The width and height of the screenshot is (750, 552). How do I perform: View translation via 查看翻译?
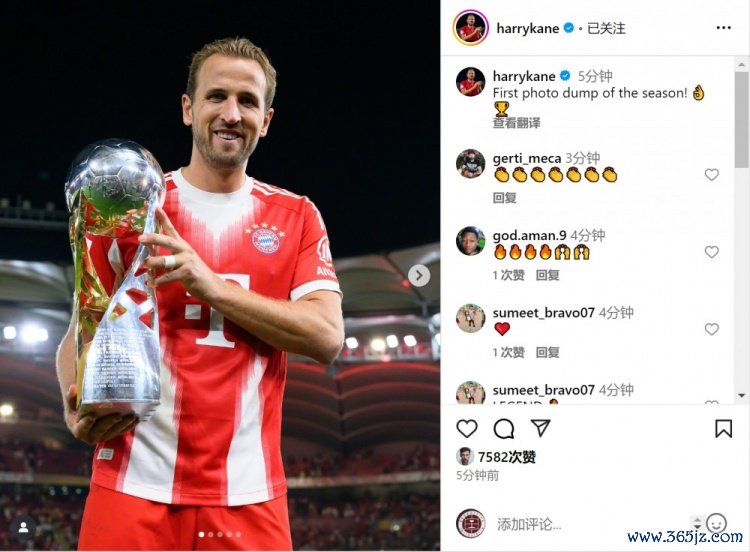517,123
